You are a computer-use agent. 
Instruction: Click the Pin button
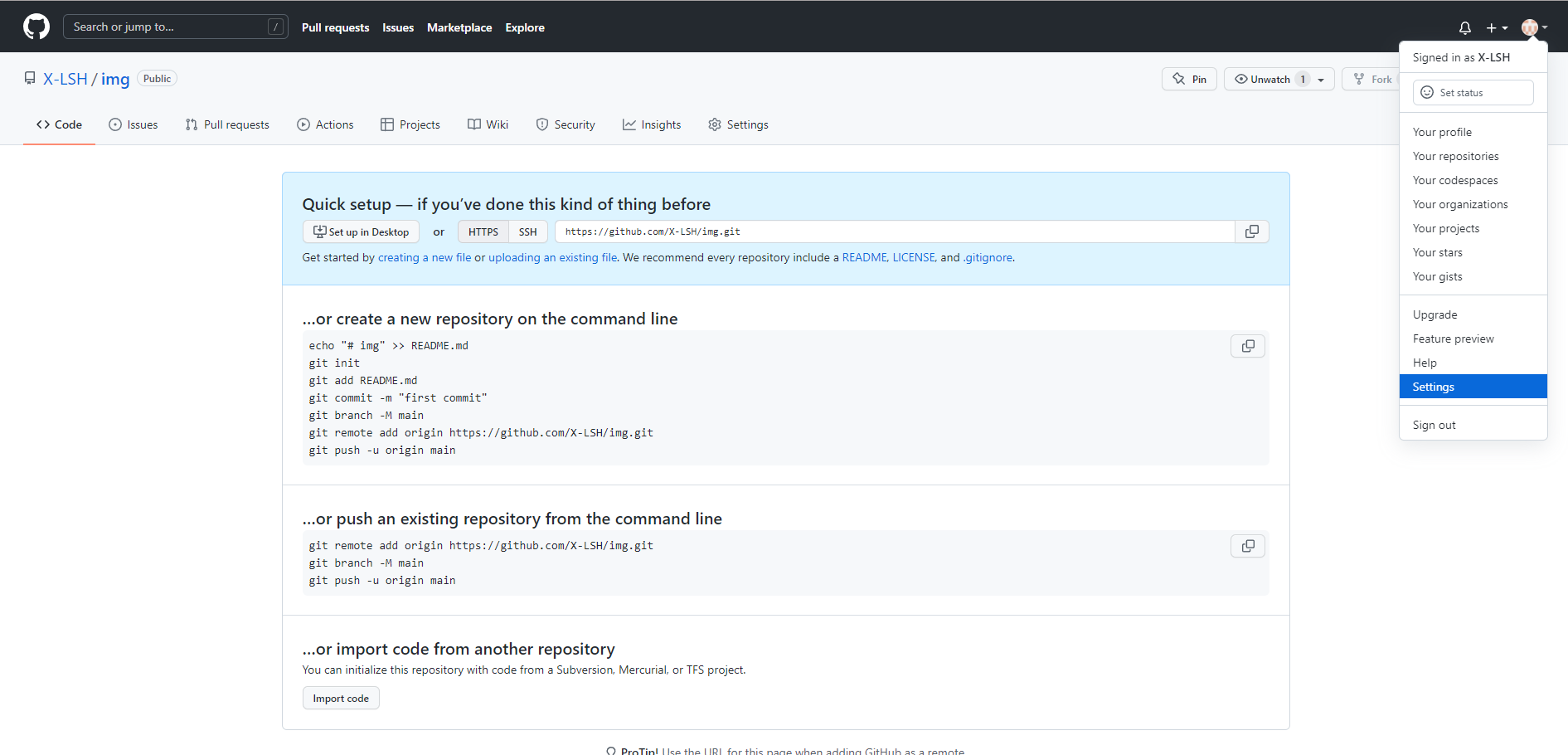tap(1189, 79)
